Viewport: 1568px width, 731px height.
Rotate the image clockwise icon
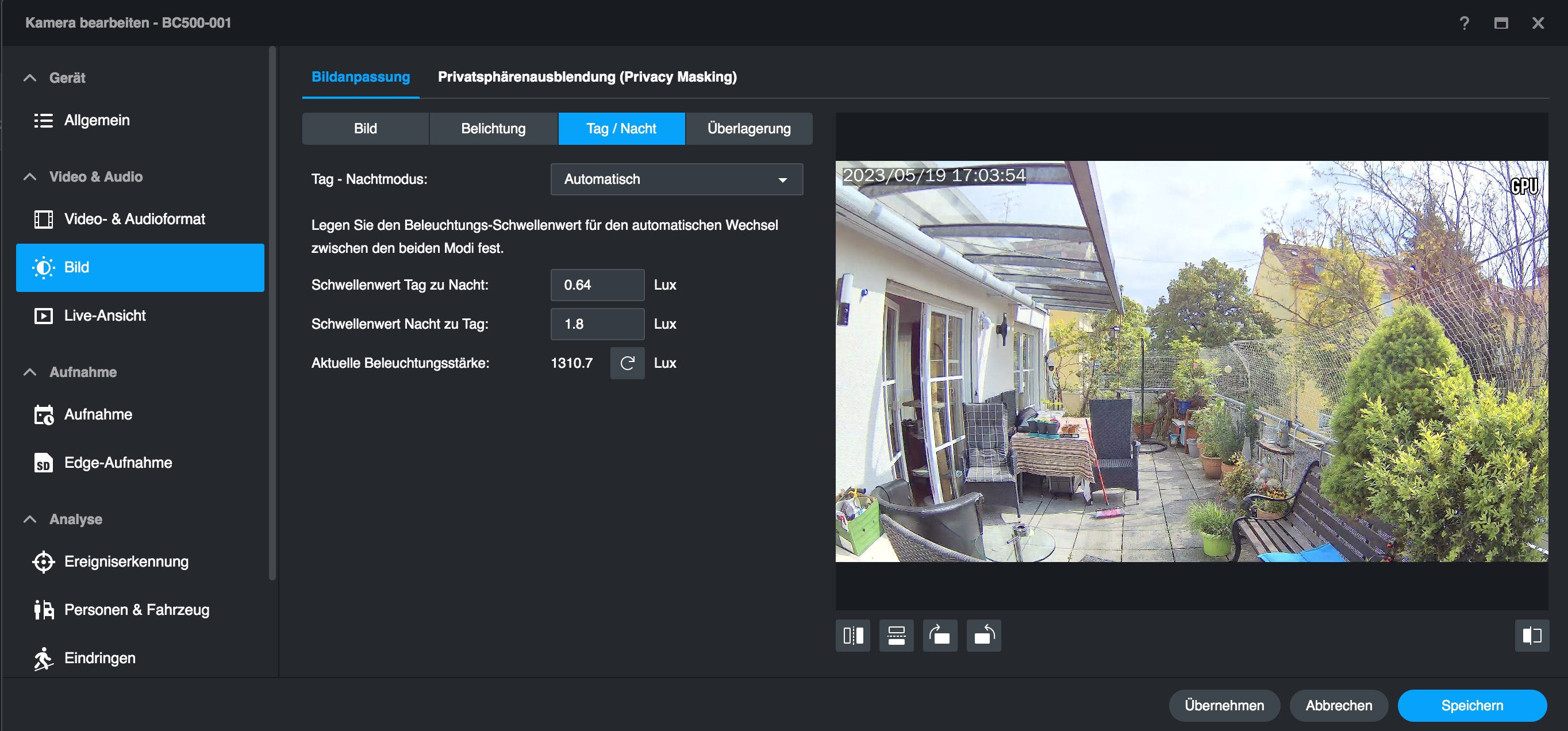point(940,636)
